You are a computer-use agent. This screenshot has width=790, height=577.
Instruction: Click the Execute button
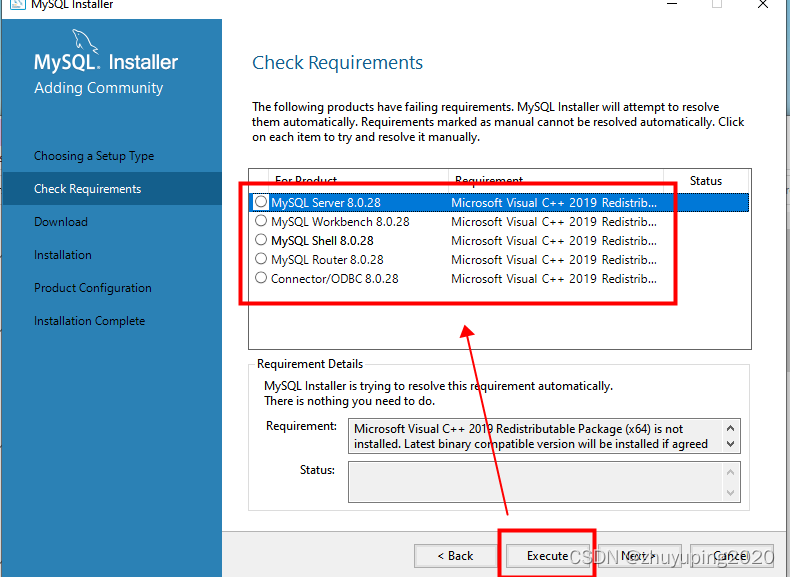click(x=547, y=555)
